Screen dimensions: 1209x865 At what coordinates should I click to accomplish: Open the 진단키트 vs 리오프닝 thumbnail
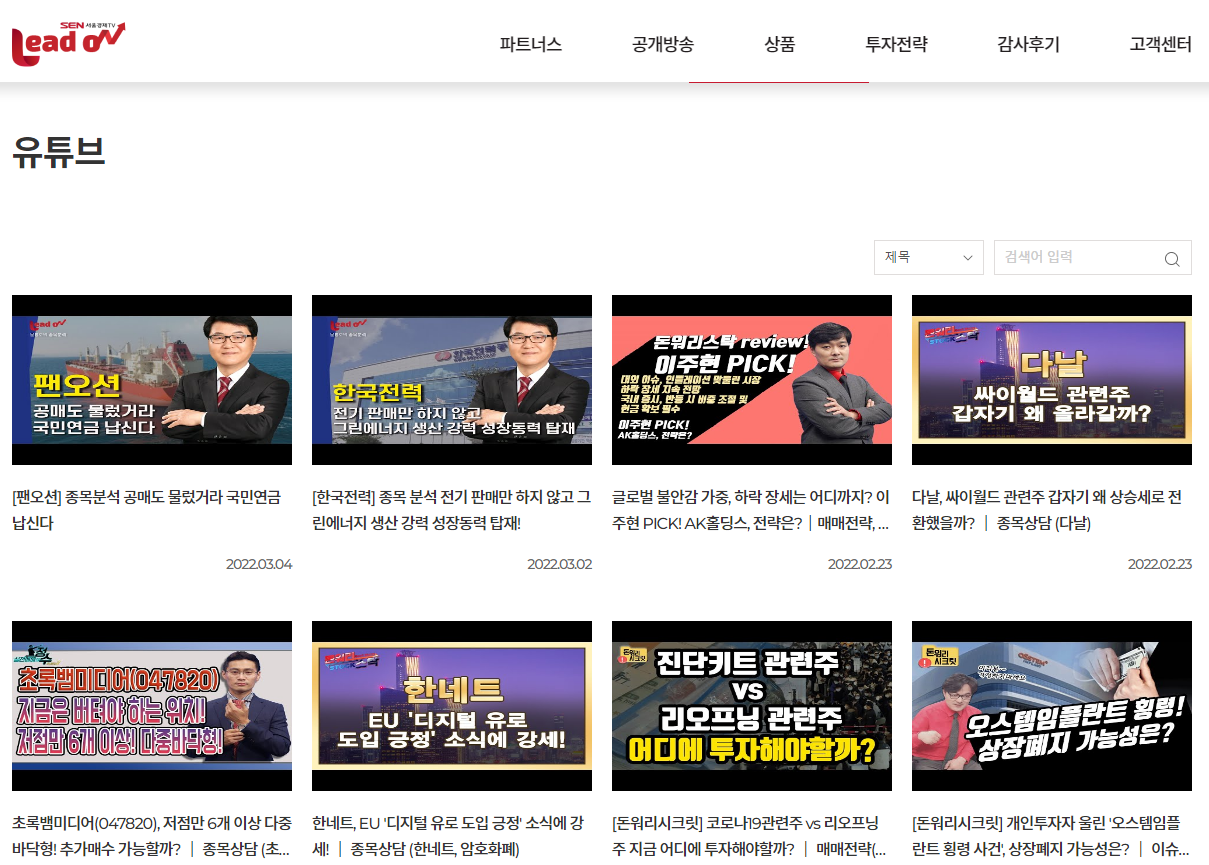click(752, 706)
